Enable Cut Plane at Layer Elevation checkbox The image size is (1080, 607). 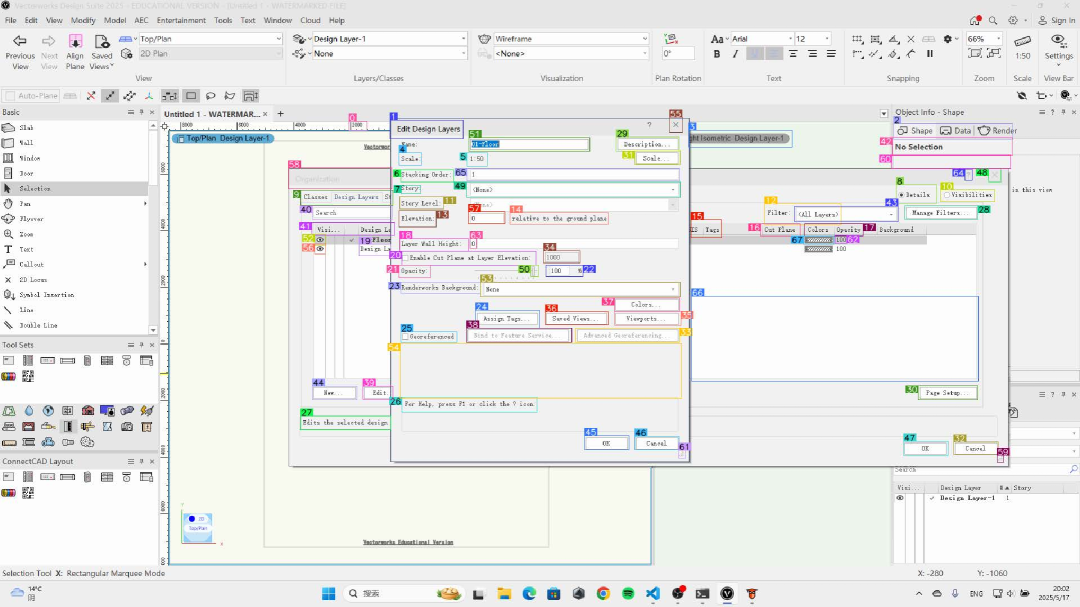[405, 258]
